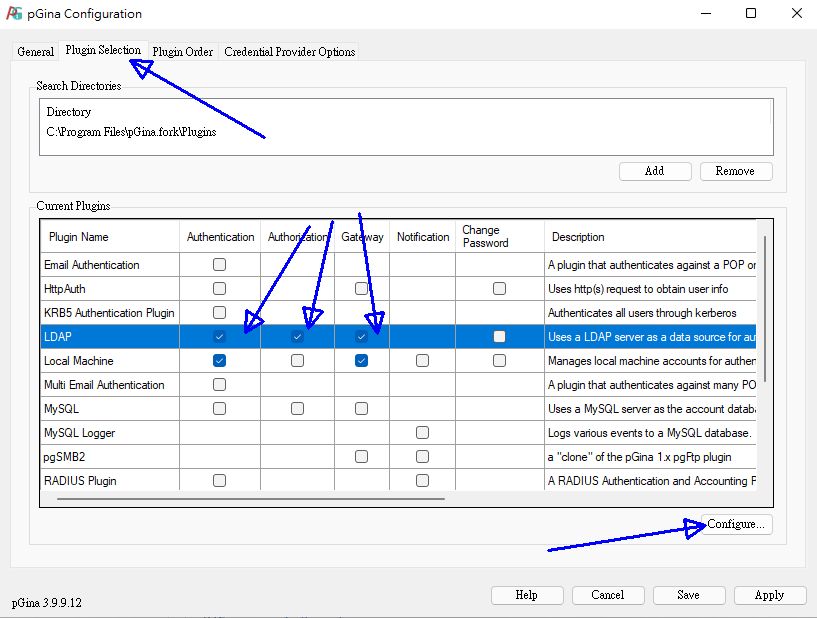The image size is (817, 618).
Task: Uncheck LDAP Authorization checkbox
Action: coord(297,337)
